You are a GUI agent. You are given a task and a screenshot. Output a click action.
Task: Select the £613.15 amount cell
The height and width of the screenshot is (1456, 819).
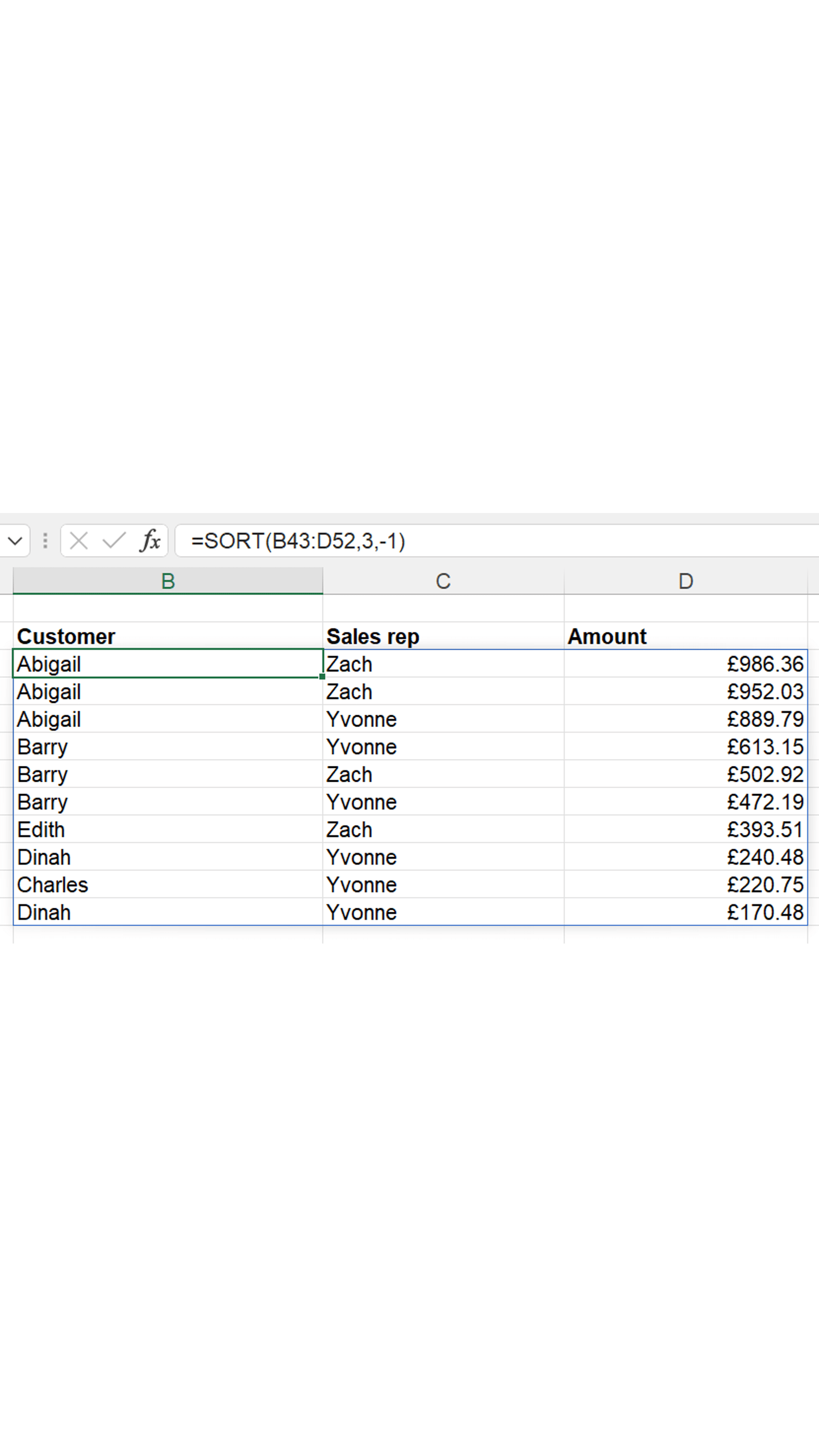tap(685, 746)
